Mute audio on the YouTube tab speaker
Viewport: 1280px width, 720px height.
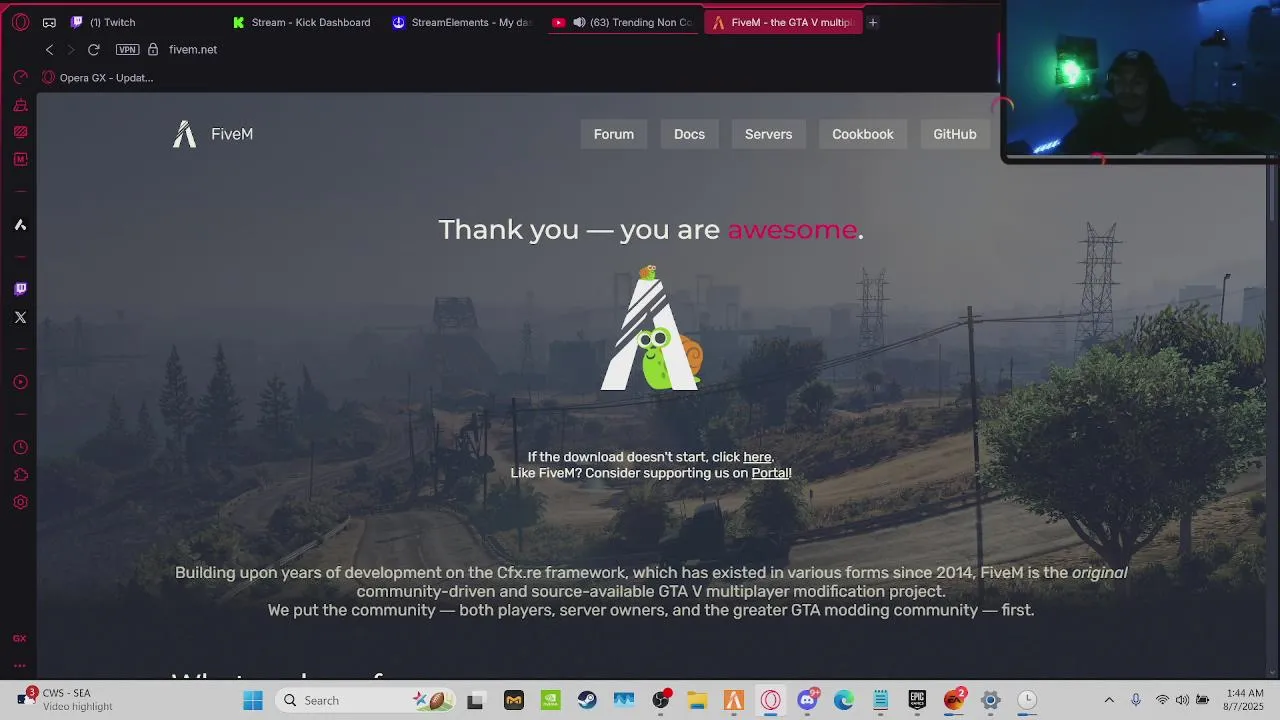click(x=579, y=22)
